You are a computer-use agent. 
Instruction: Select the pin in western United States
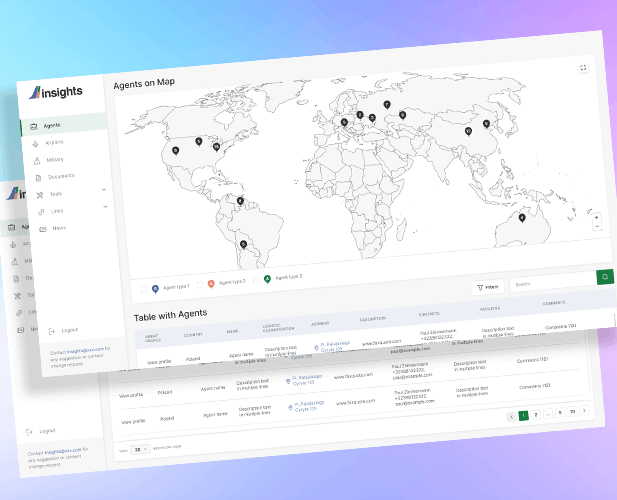(175, 151)
